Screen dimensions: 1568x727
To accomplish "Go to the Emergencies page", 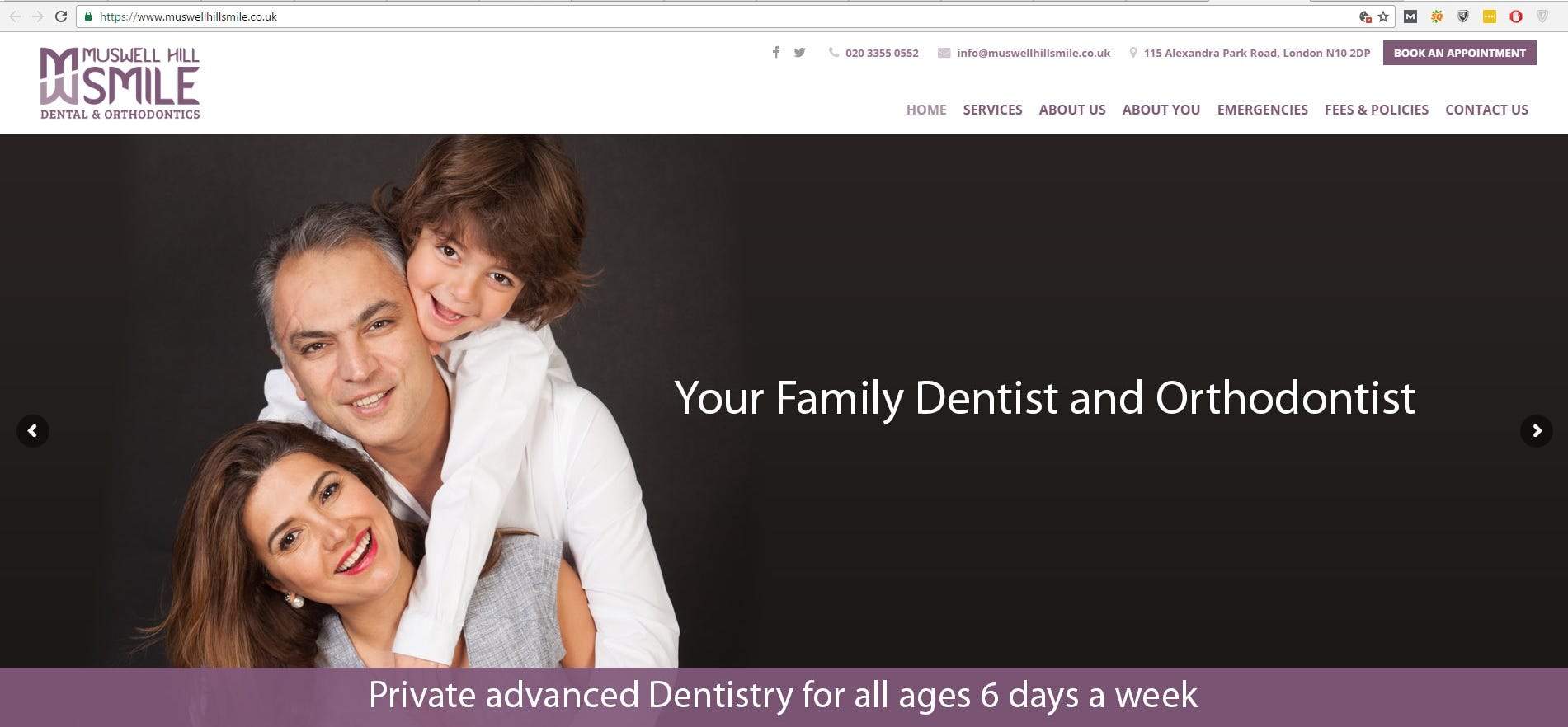I will click(x=1263, y=110).
